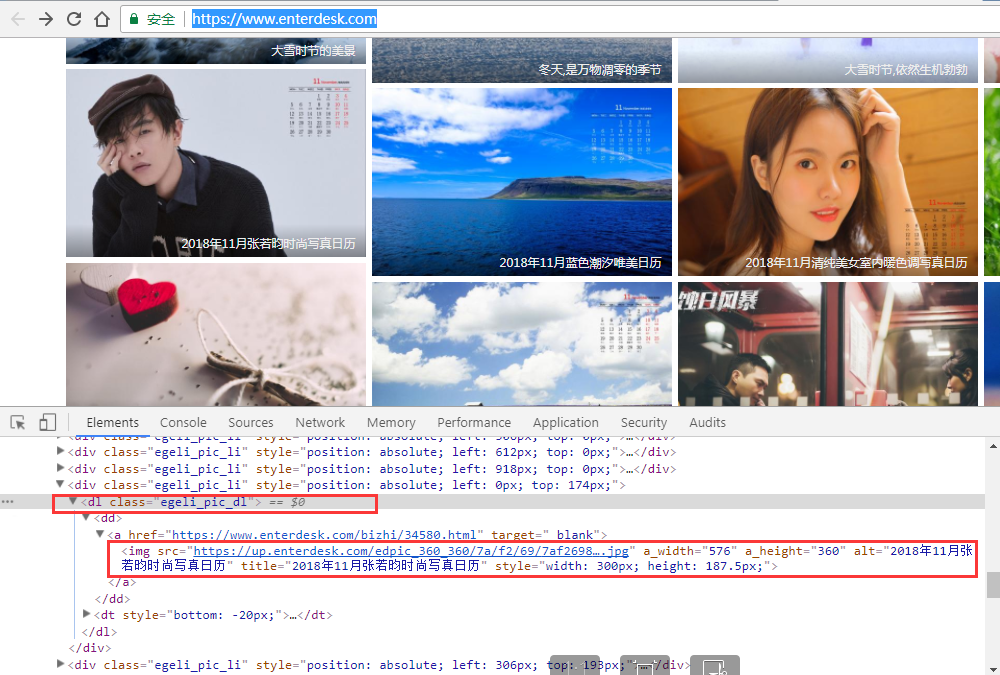Click the DevTools Elements panel scrollbar thumb
Image resolution: width=1000 pixels, height=675 pixels.
click(993, 584)
